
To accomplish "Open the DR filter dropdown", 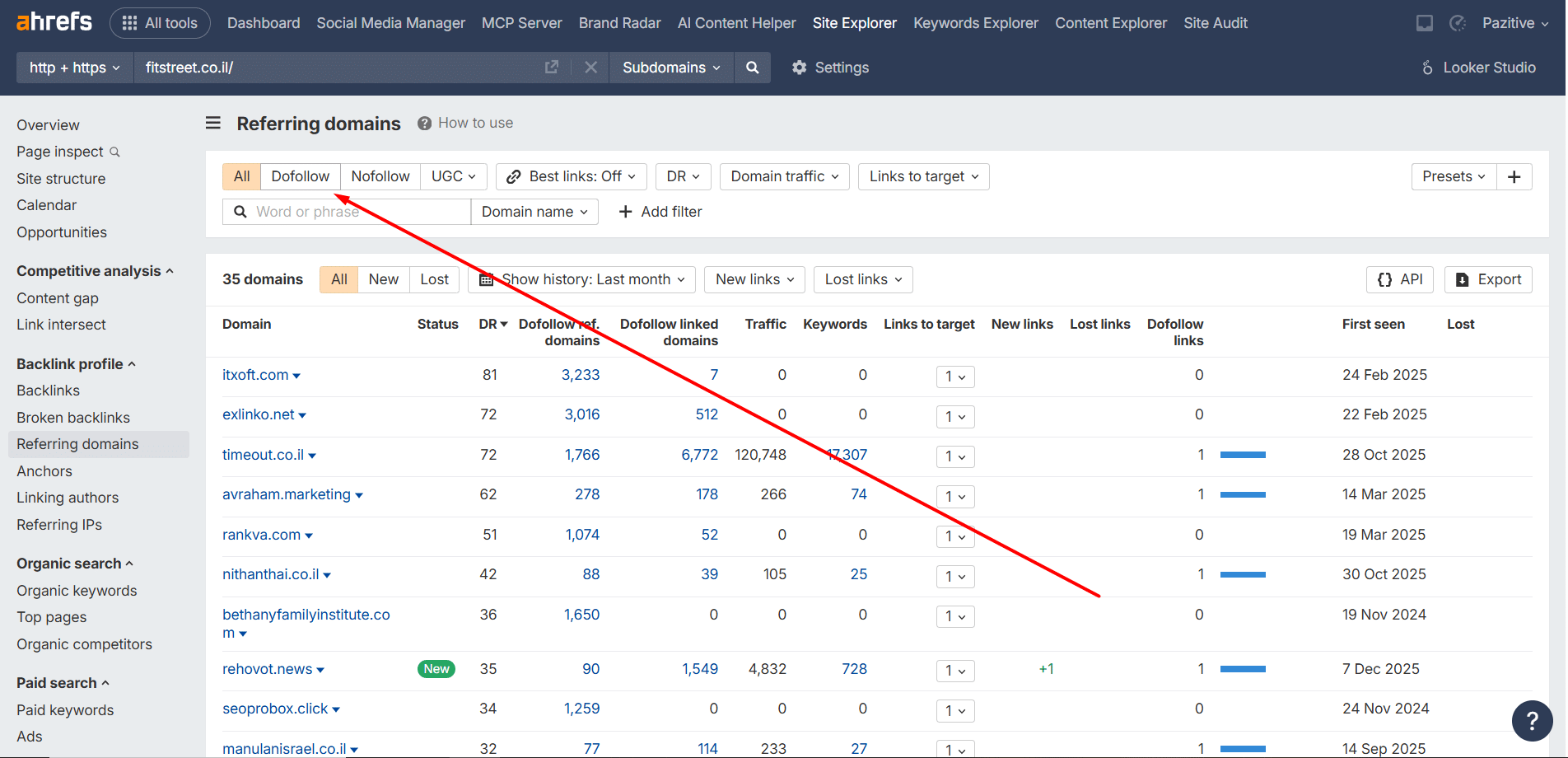I will (684, 176).
